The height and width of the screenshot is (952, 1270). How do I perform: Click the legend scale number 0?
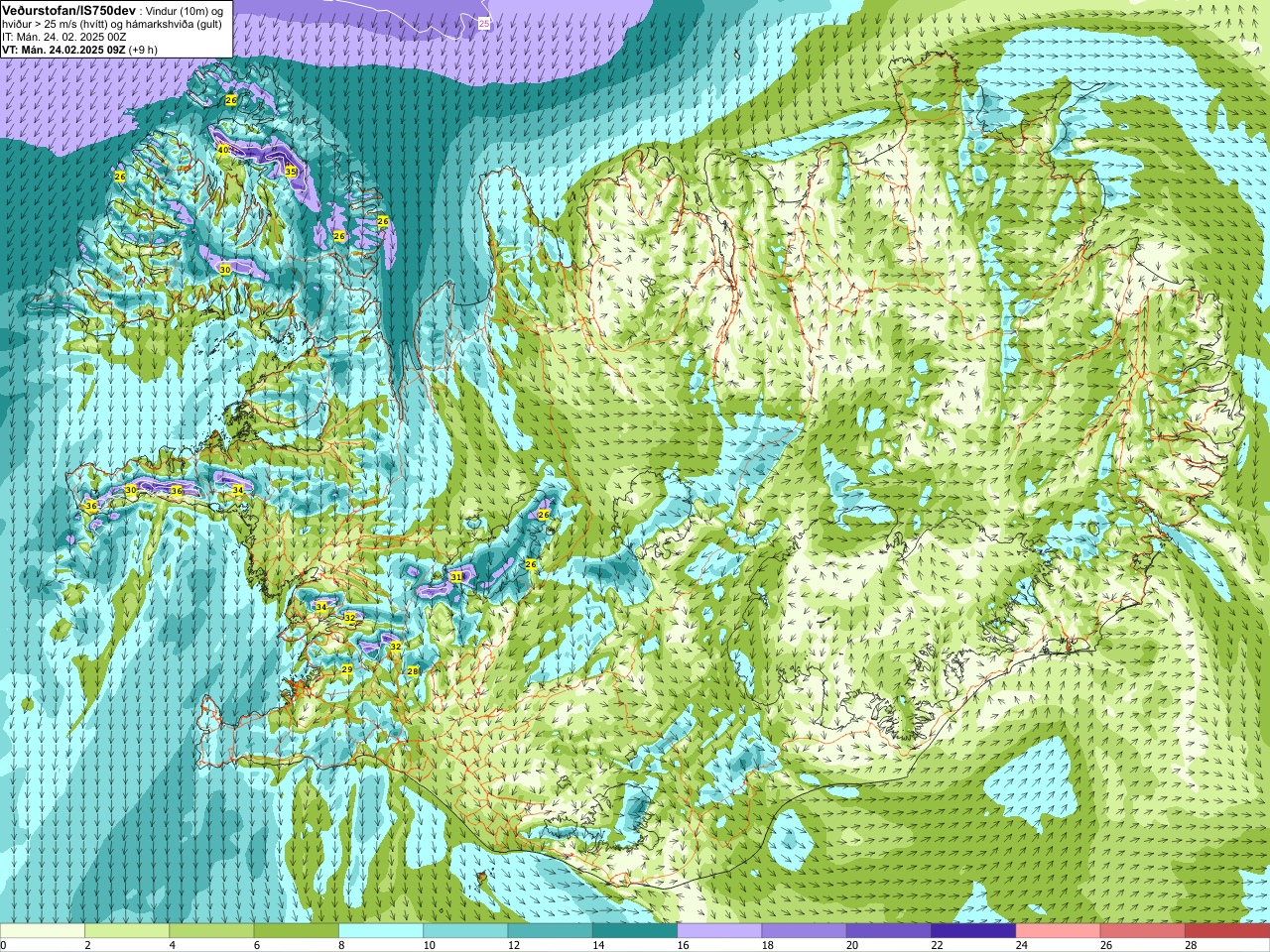(x=4, y=945)
